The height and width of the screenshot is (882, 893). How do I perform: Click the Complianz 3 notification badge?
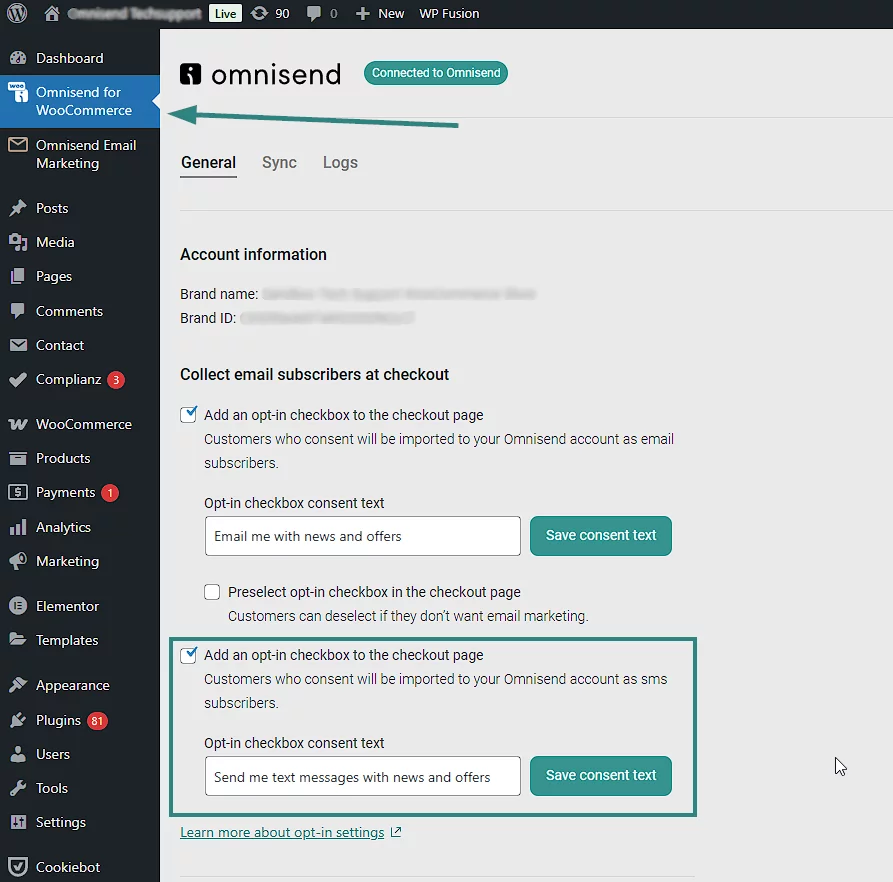[116, 380]
